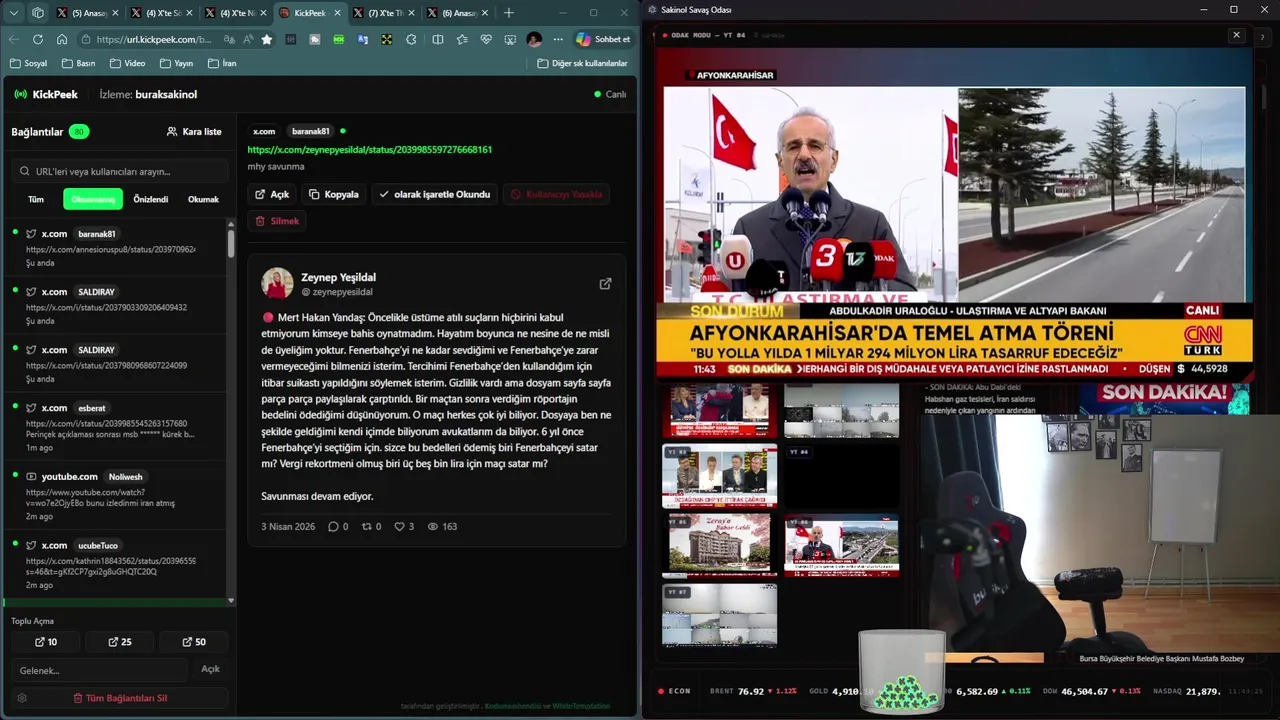This screenshot has height=720, width=1280.
Task: Click the YT #7 camera grid thumbnail
Action: pos(719,614)
